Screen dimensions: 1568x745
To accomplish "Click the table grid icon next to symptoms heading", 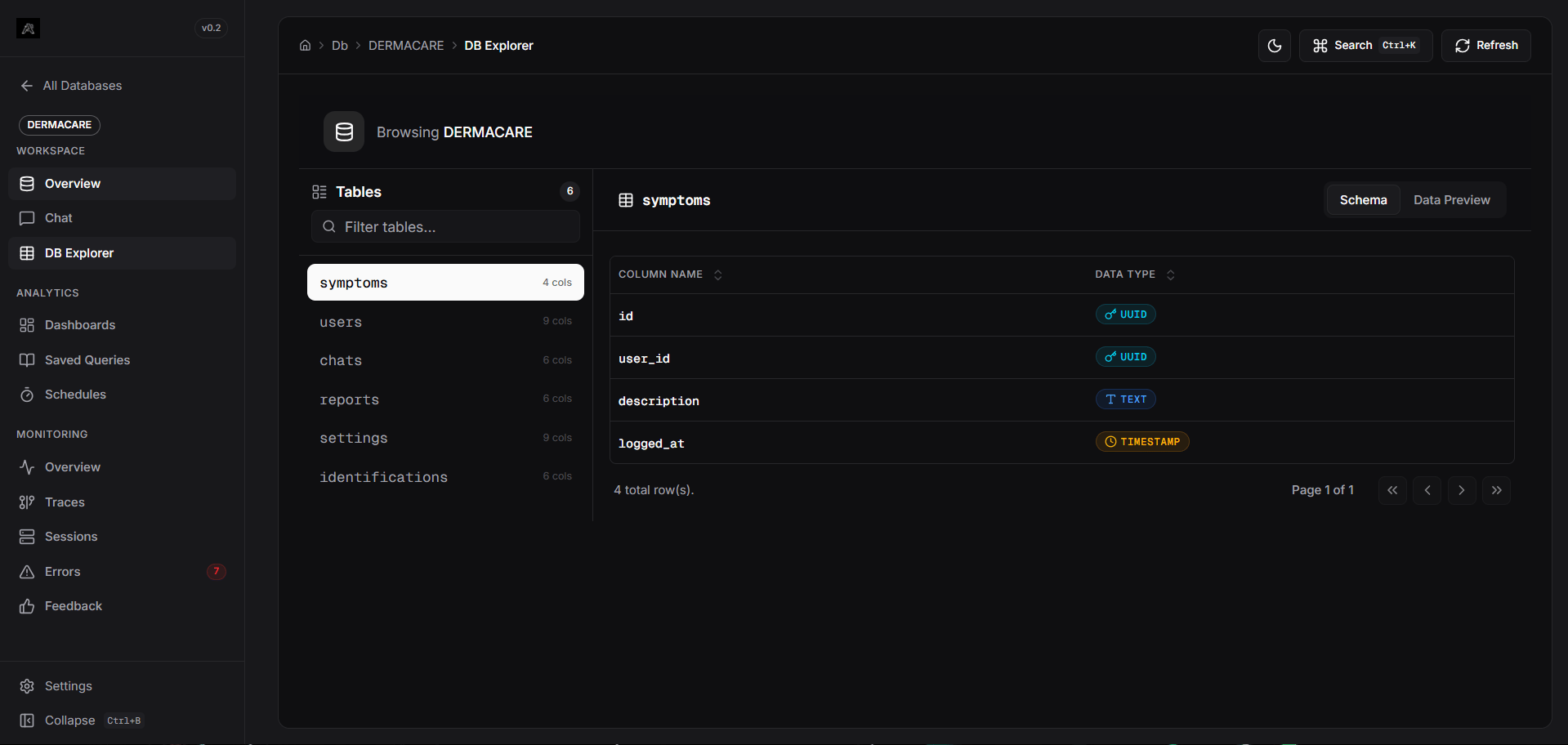I will coord(626,200).
